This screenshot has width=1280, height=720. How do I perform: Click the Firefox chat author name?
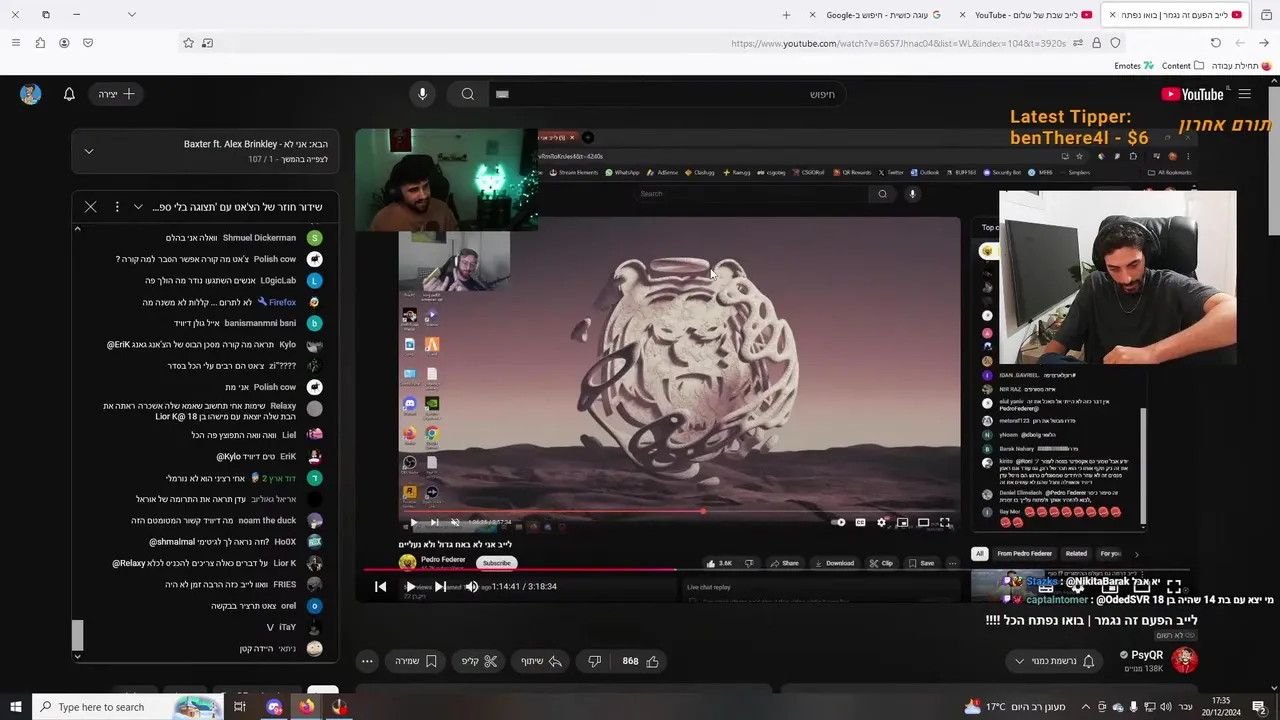pos(282,302)
